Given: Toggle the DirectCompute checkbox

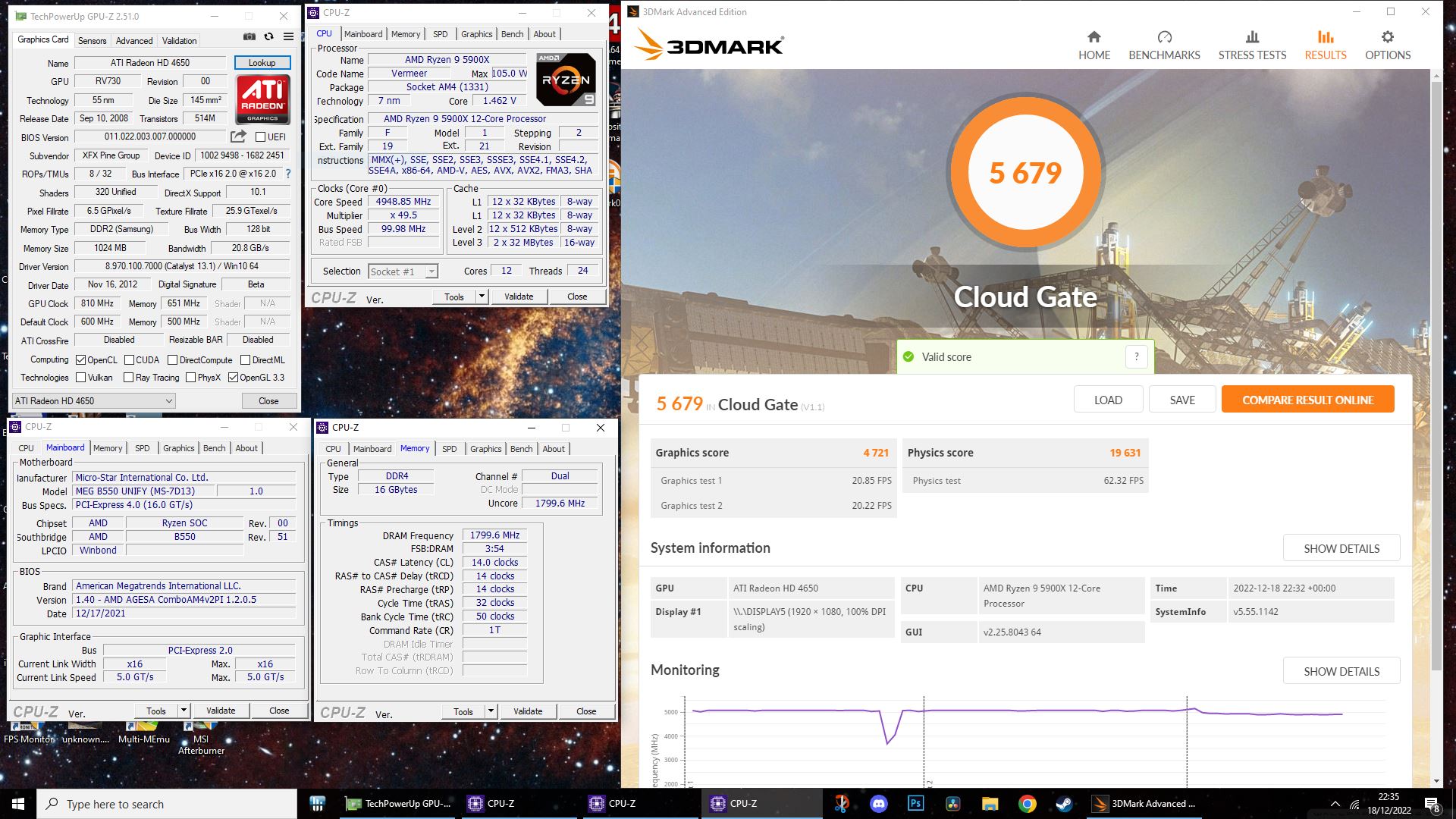Looking at the screenshot, I should (172, 360).
